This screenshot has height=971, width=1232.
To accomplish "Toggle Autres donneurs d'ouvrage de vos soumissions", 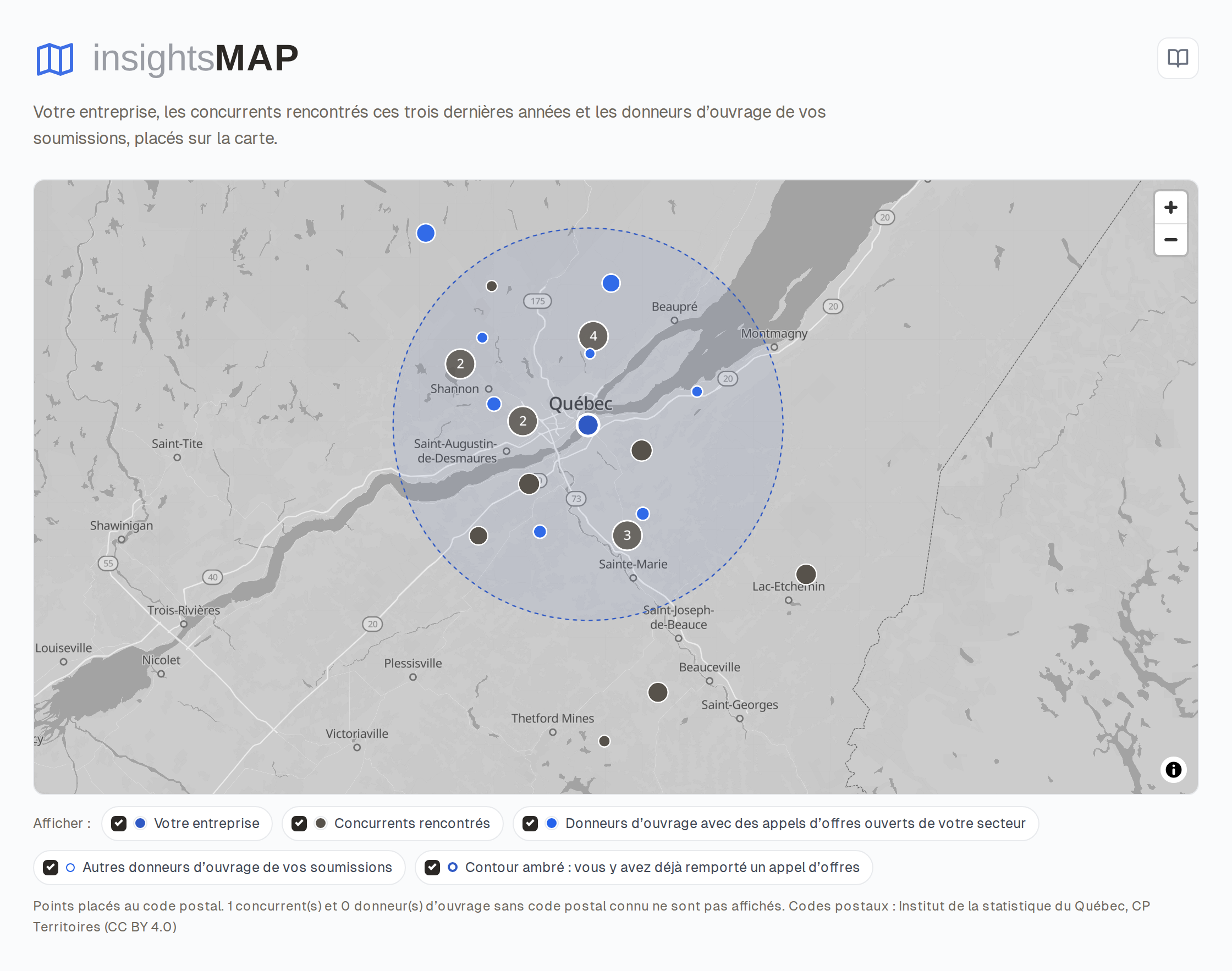I will coord(51,867).
